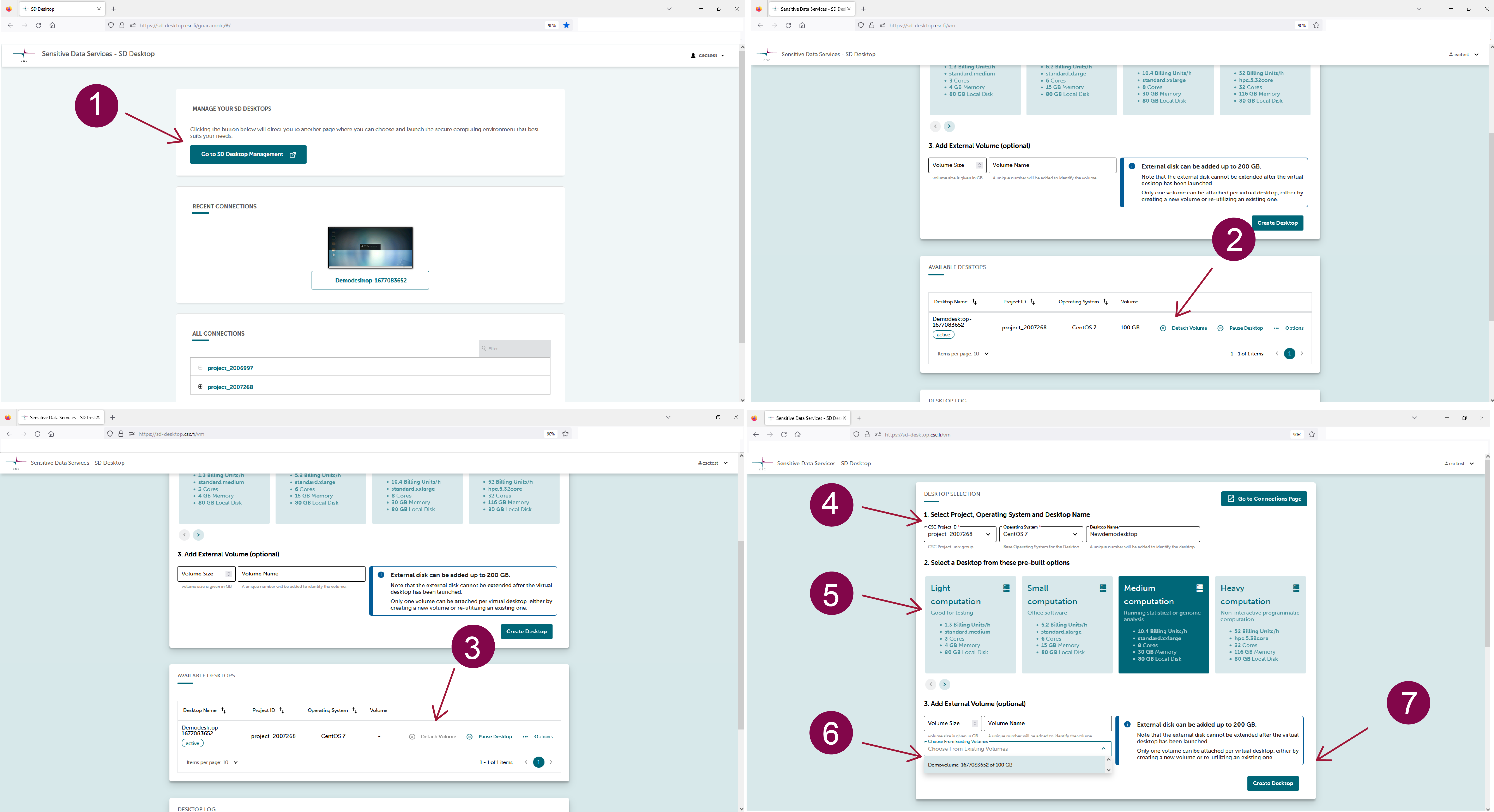The height and width of the screenshot is (812, 1494).
Task: Click home icon in top-left browser window
Action: click(52, 25)
